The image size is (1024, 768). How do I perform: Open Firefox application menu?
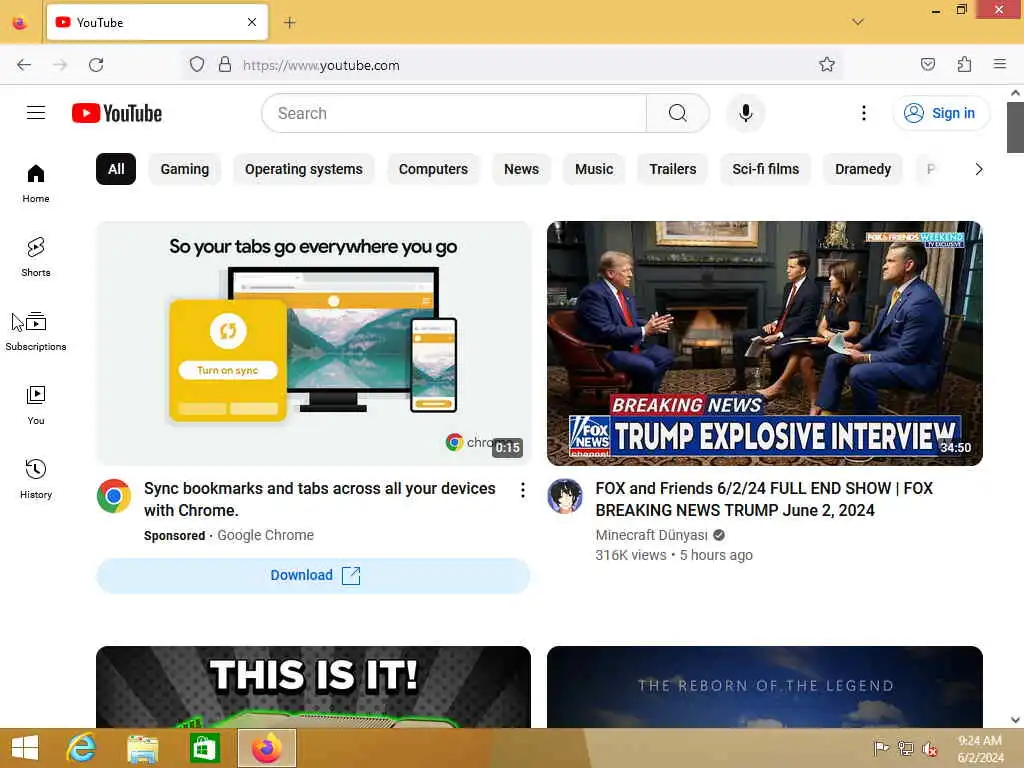tap(1000, 64)
